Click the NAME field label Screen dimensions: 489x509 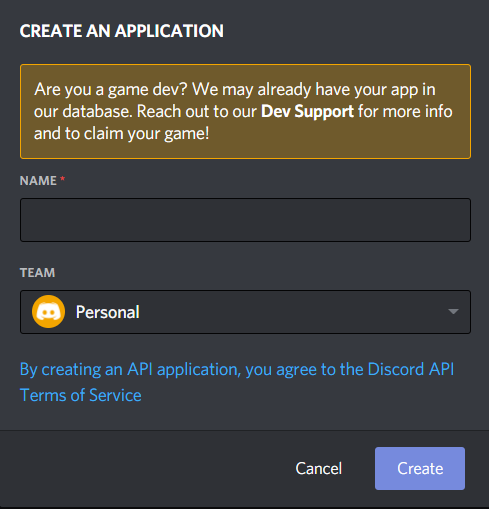(x=38, y=181)
